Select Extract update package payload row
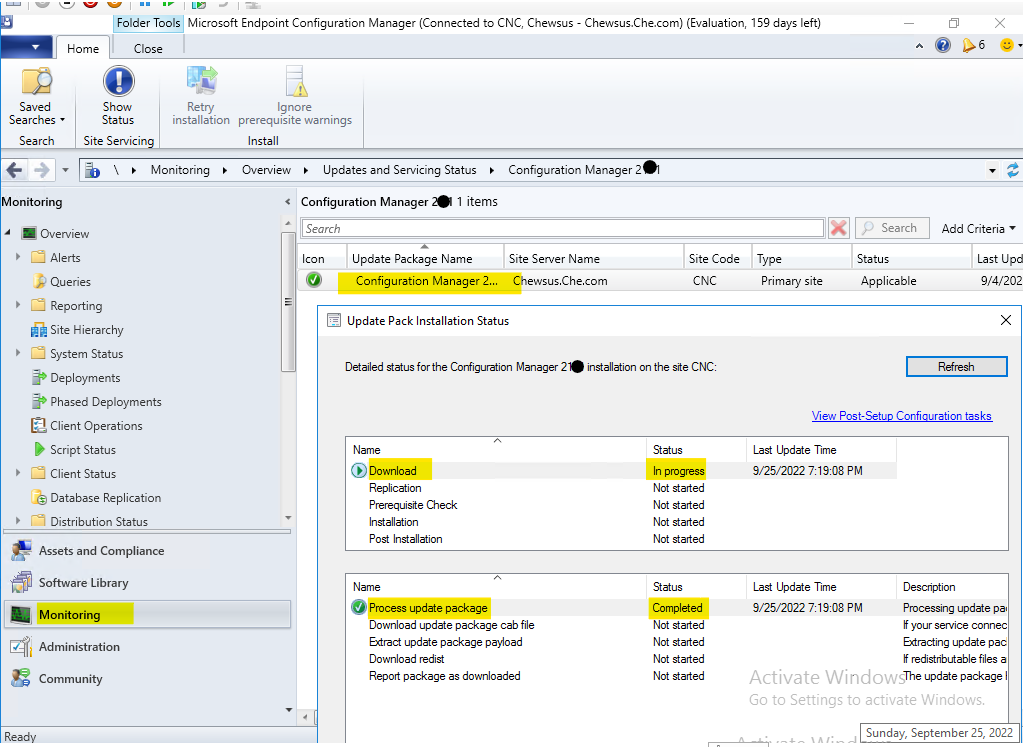 tap(677, 642)
